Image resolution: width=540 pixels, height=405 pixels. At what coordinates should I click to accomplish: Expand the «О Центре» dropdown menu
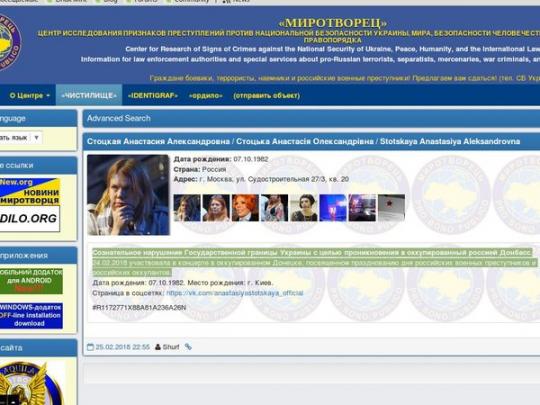tap(29, 95)
